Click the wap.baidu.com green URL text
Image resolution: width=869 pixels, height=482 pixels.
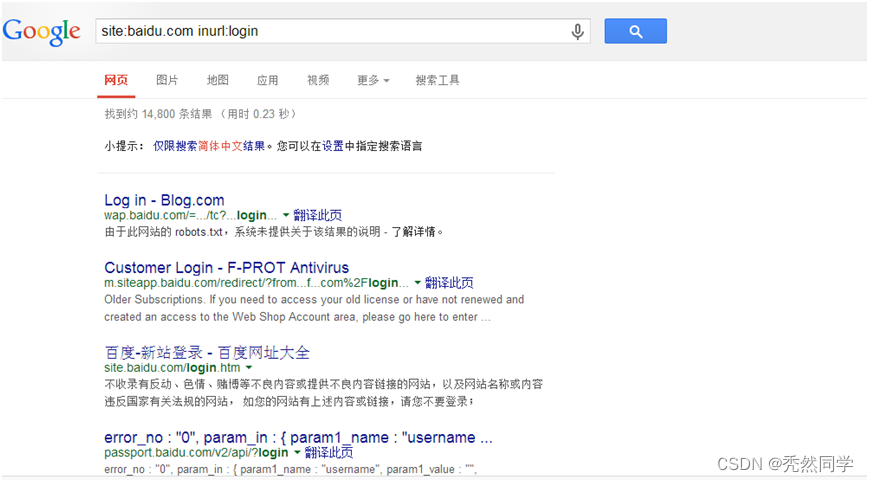[190, 216]
